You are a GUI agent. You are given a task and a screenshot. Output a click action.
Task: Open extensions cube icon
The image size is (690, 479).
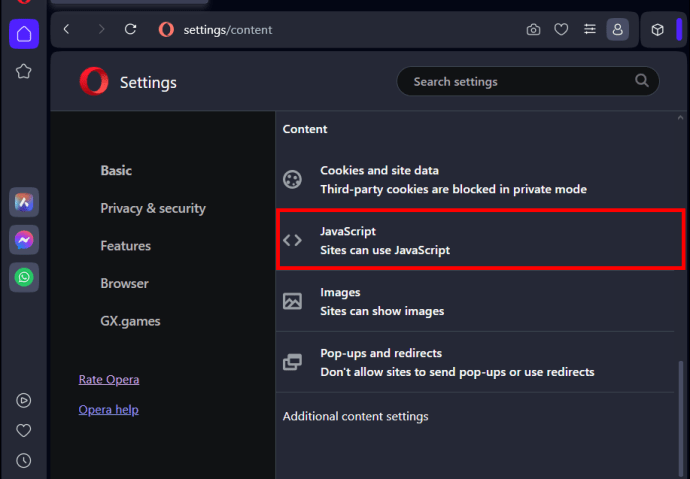[657, 29]
